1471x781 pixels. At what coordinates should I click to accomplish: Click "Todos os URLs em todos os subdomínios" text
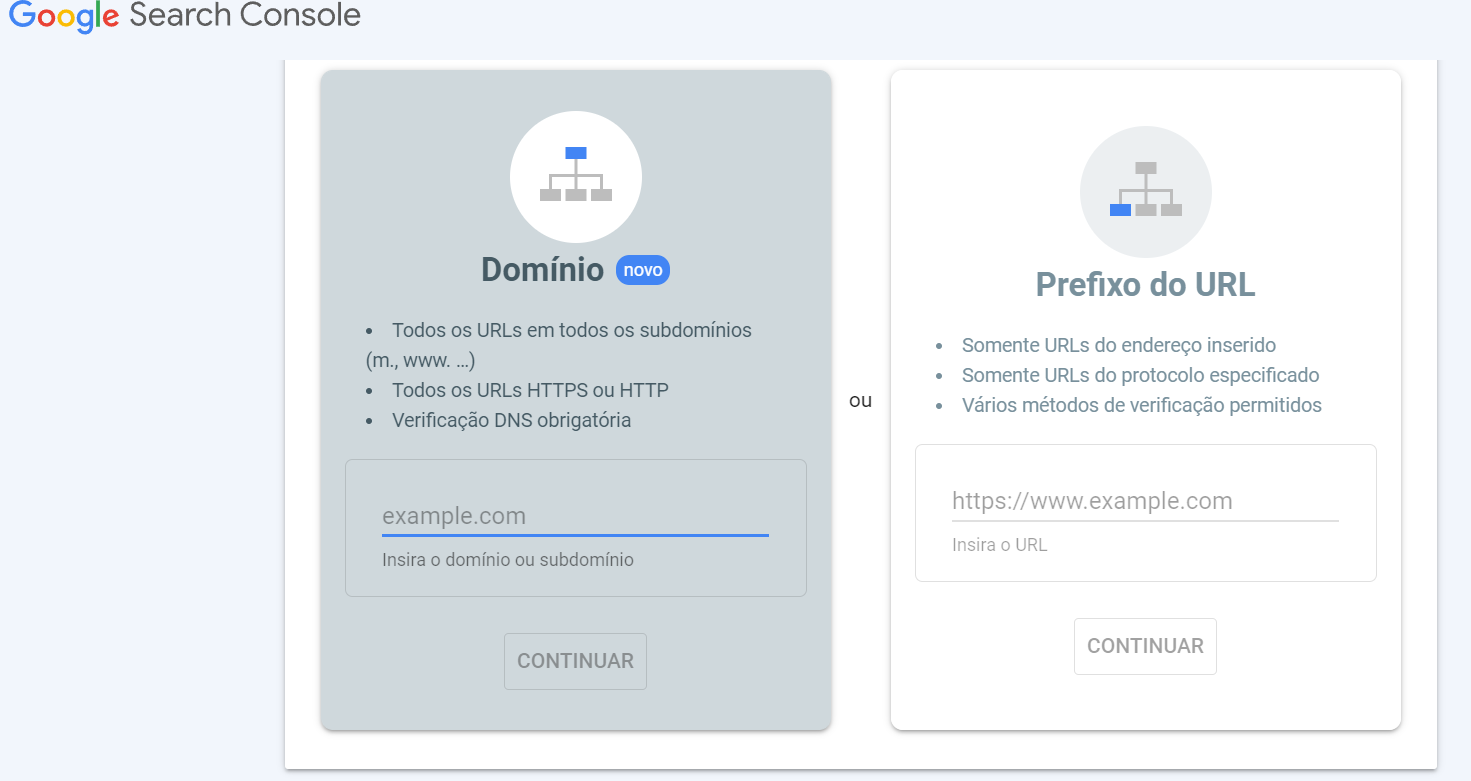[x=572, y=330]
